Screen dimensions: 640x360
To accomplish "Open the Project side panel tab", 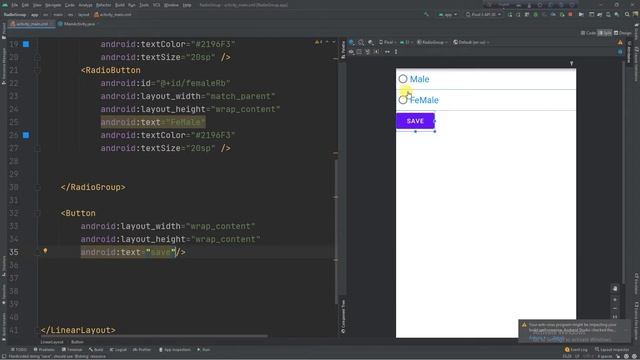I will (4, 31).
